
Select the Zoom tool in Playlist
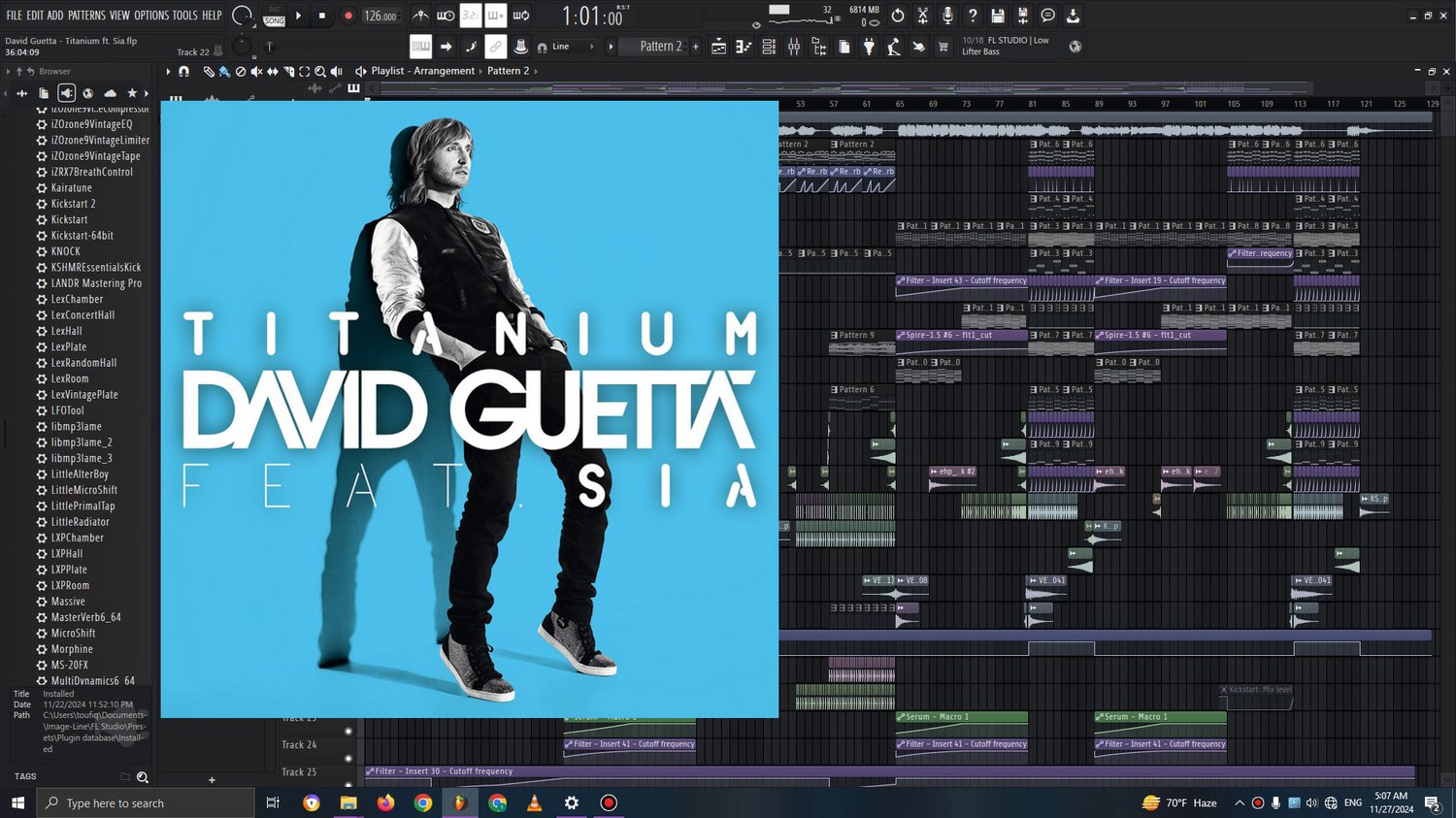pyautogui.click(x=320, y=71)
